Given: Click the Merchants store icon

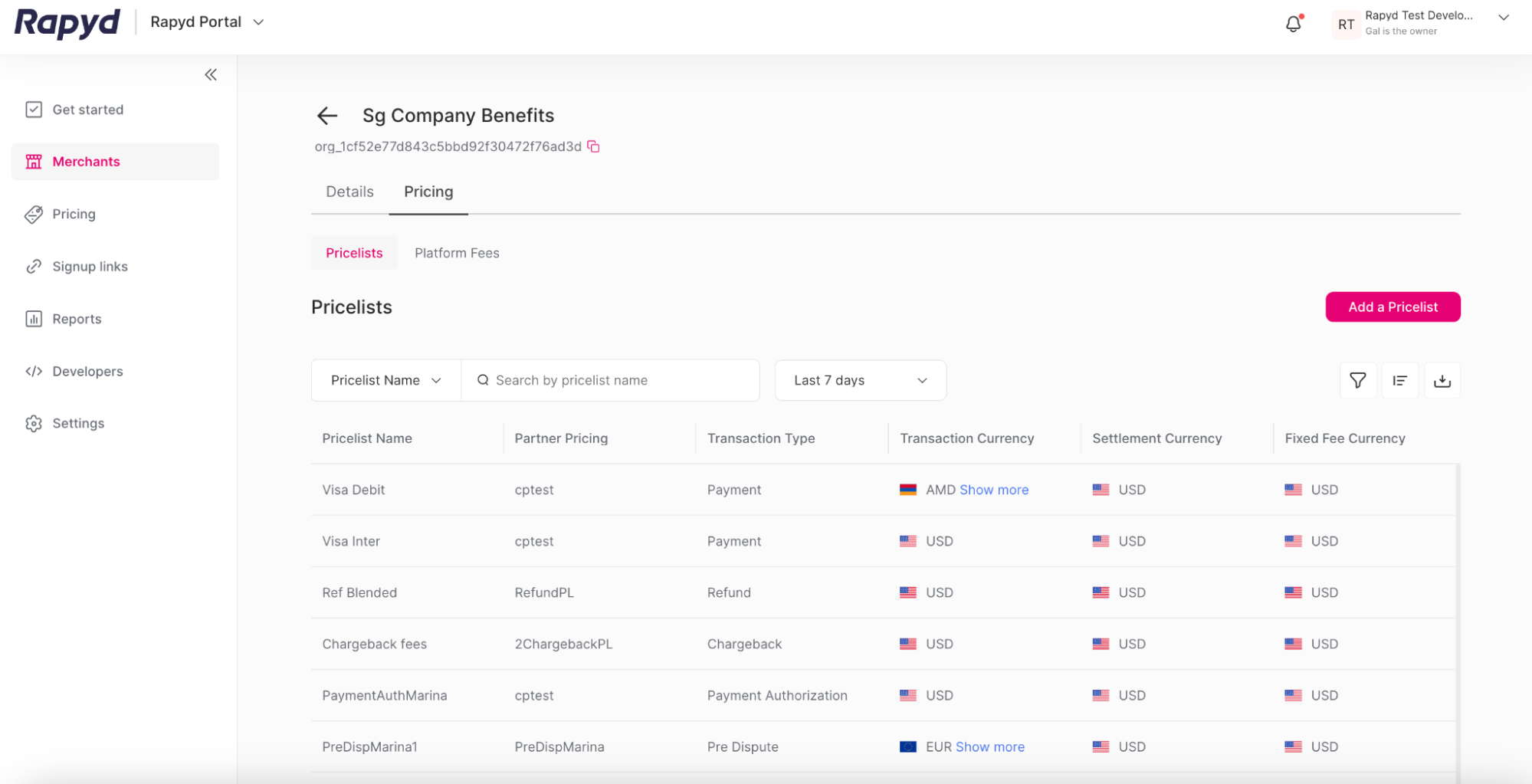Looking at the screenshot, I should 34,162.
